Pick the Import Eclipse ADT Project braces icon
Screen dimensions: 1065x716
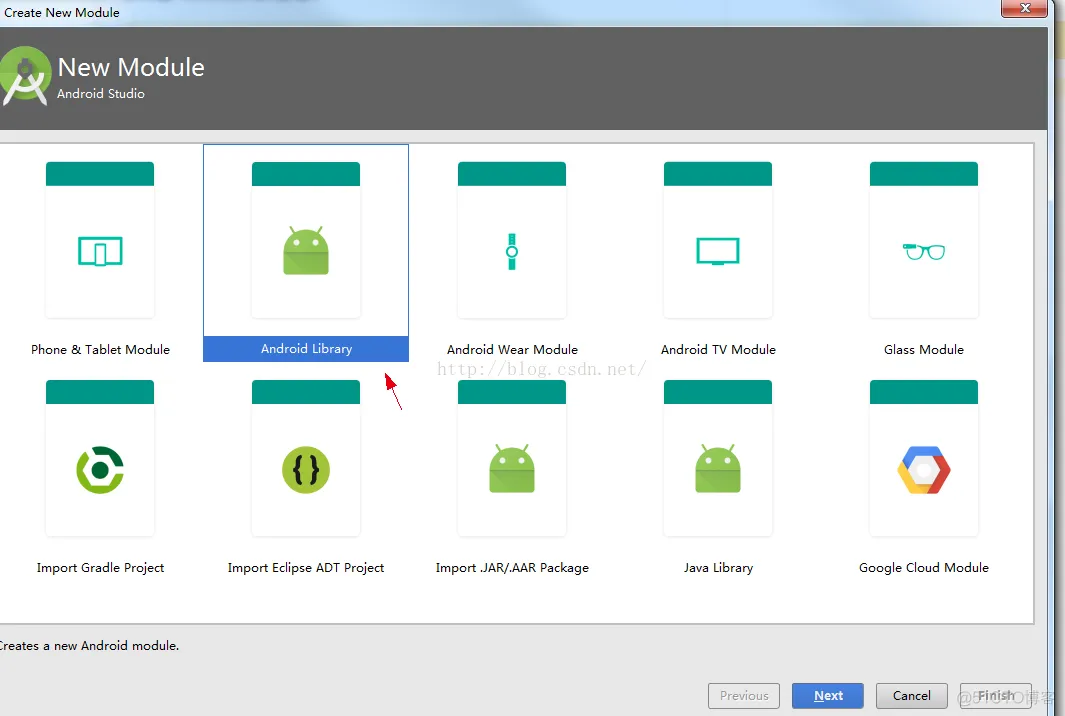click(306, 469)
